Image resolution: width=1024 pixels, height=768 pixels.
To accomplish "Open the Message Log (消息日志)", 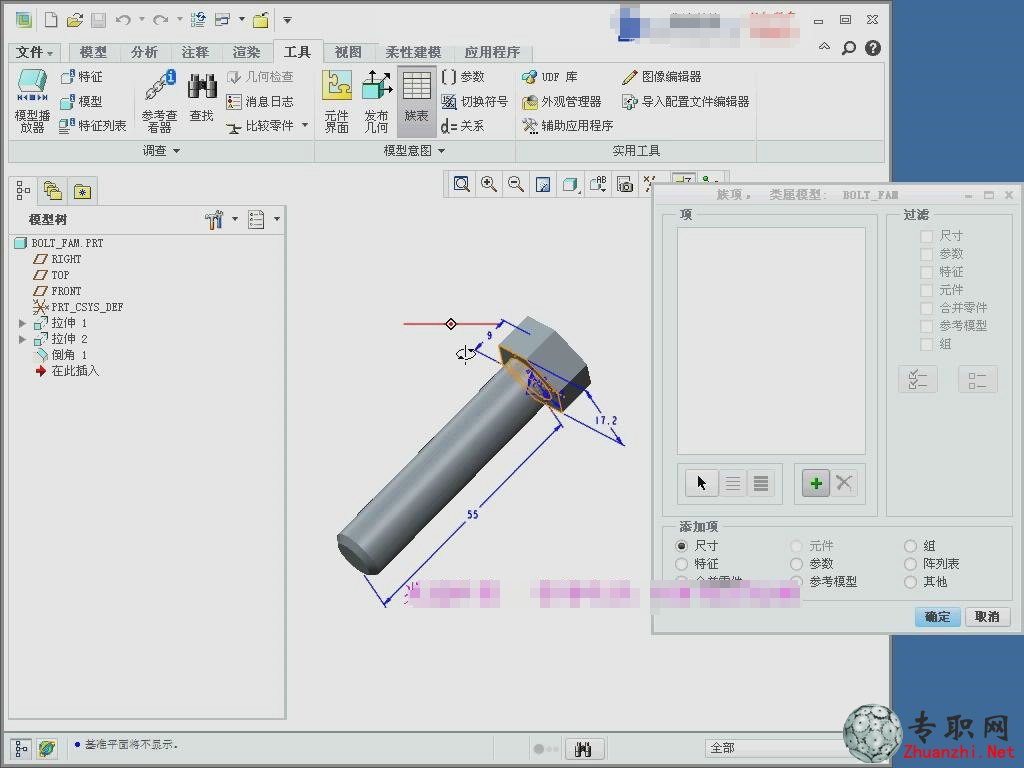I will tap(260, 101).
